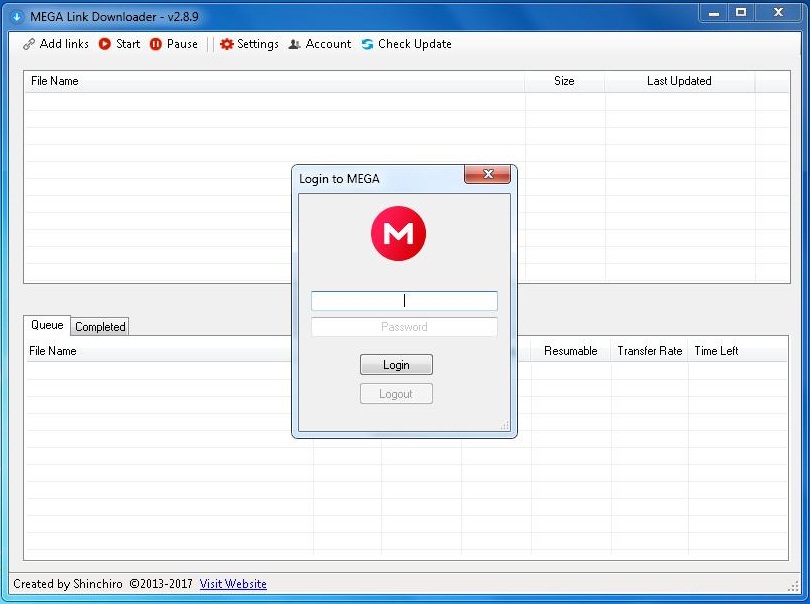
Task: Focus the email input field
Action: [x=404, y=301]
